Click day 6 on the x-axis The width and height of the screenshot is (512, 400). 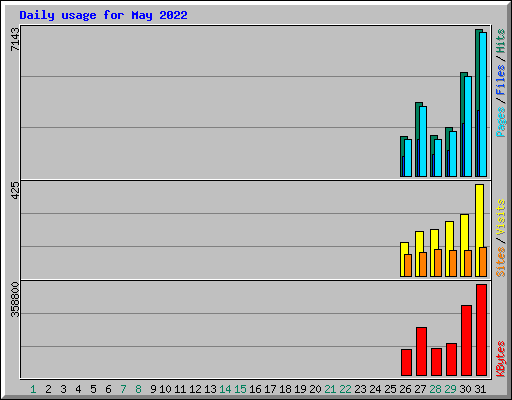(x=108, y=389)
